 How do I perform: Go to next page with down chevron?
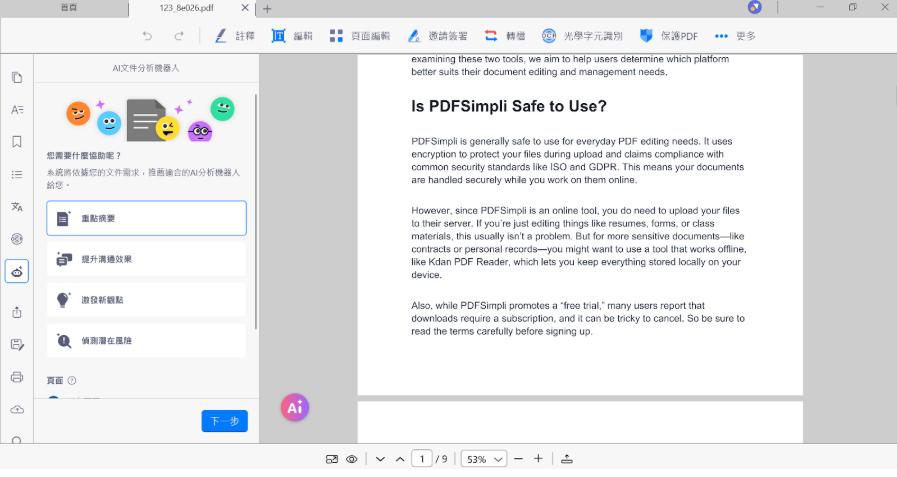pyautogui.click(x=380, y=459)
